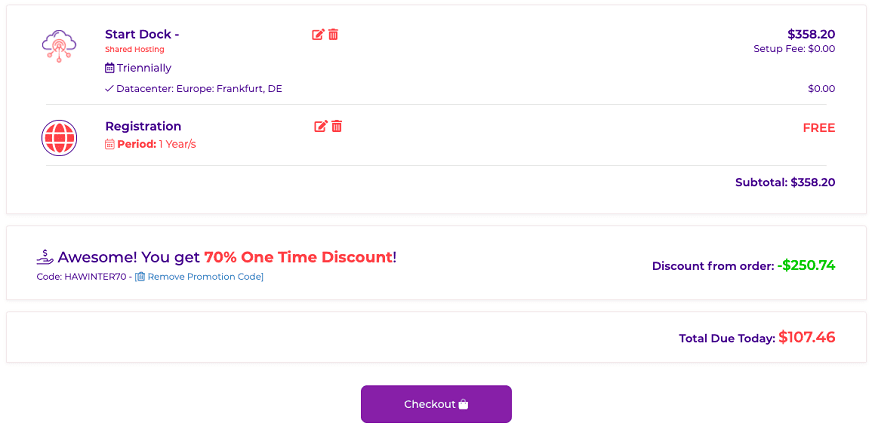The width and height of the screenshot is (872, 426).
Task: Click the Triennially billing cycle text
Action: point(144,68)
